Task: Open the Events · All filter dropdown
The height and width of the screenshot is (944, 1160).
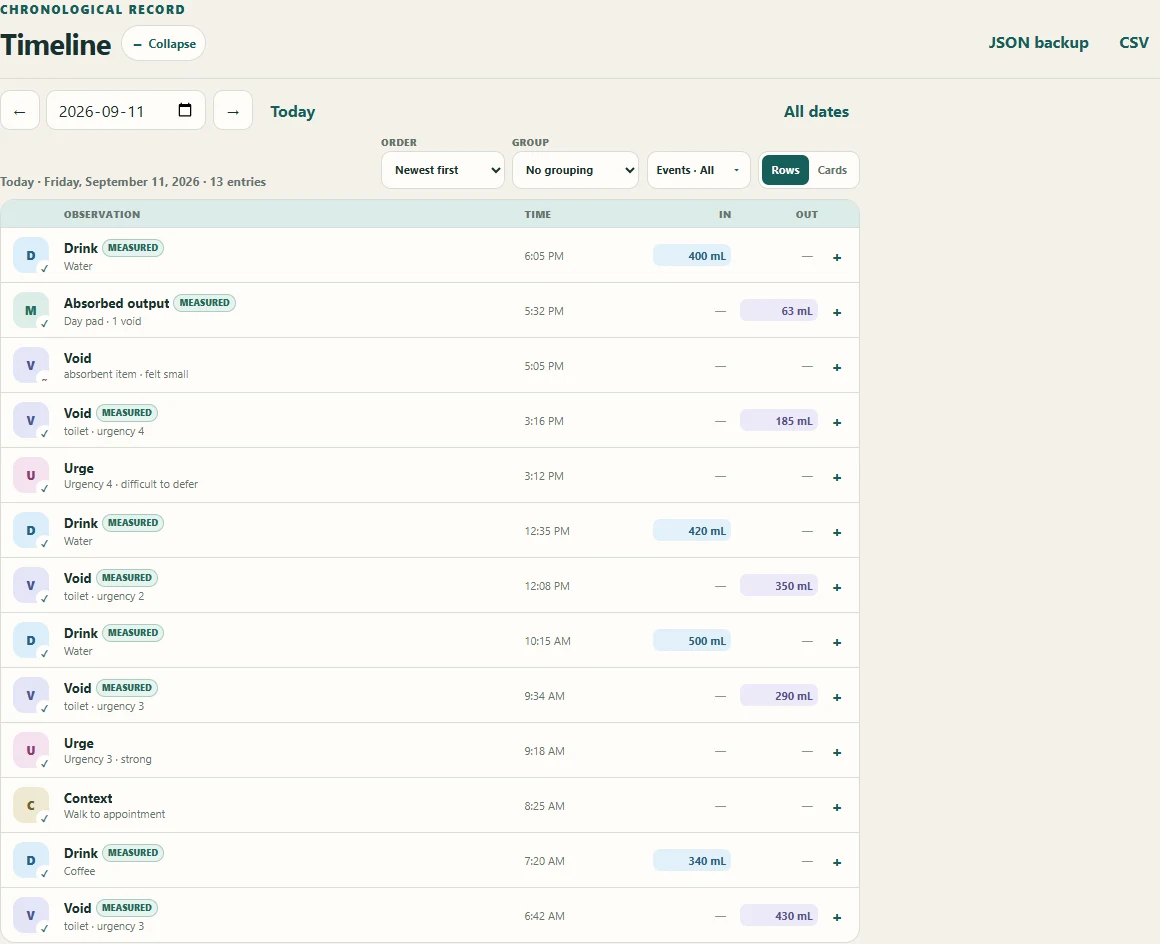Action: (698, 170)
